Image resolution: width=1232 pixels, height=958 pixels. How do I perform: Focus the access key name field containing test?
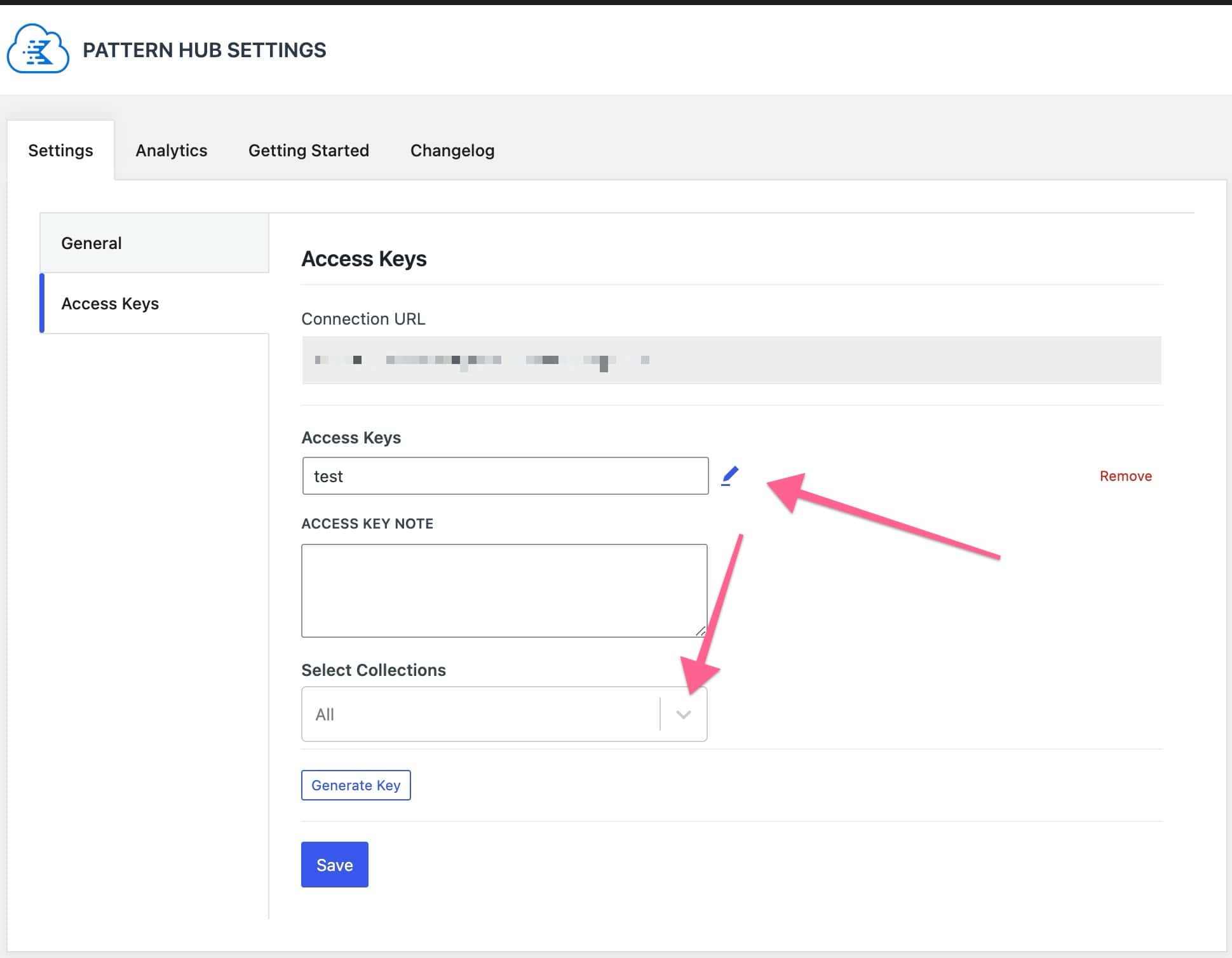point(505,476)
